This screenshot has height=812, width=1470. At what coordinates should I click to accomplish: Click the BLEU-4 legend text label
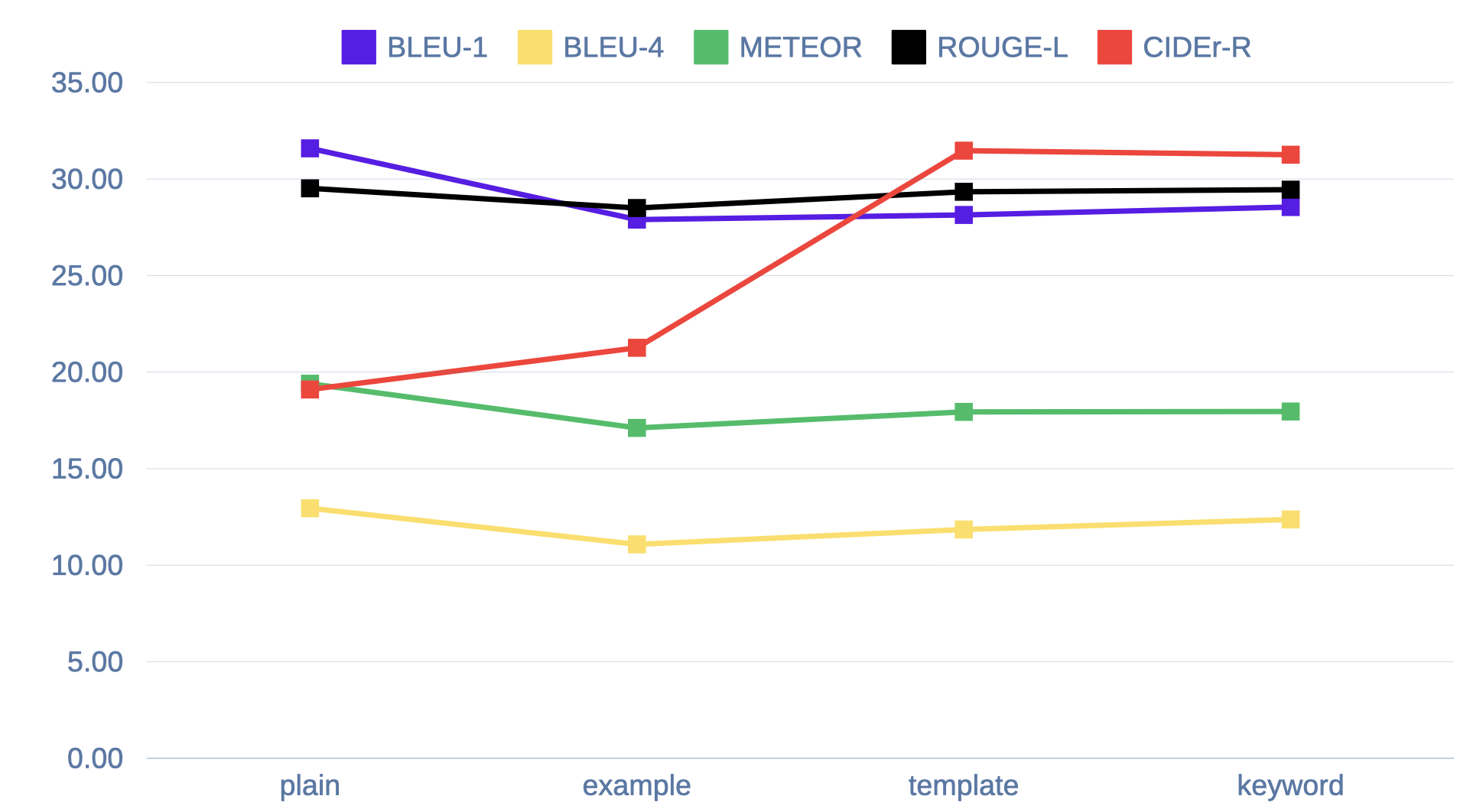[613, 47]
